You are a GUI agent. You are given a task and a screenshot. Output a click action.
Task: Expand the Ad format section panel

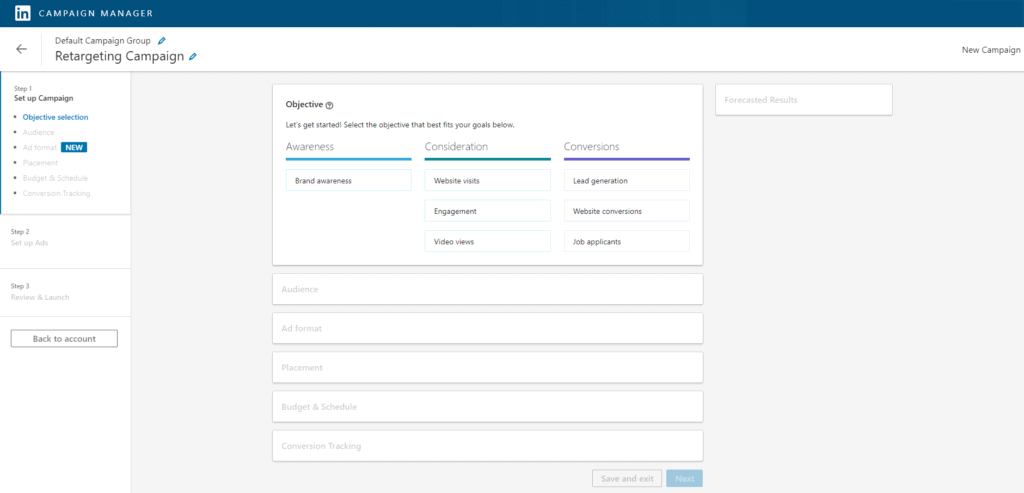(x=488, y=328)
